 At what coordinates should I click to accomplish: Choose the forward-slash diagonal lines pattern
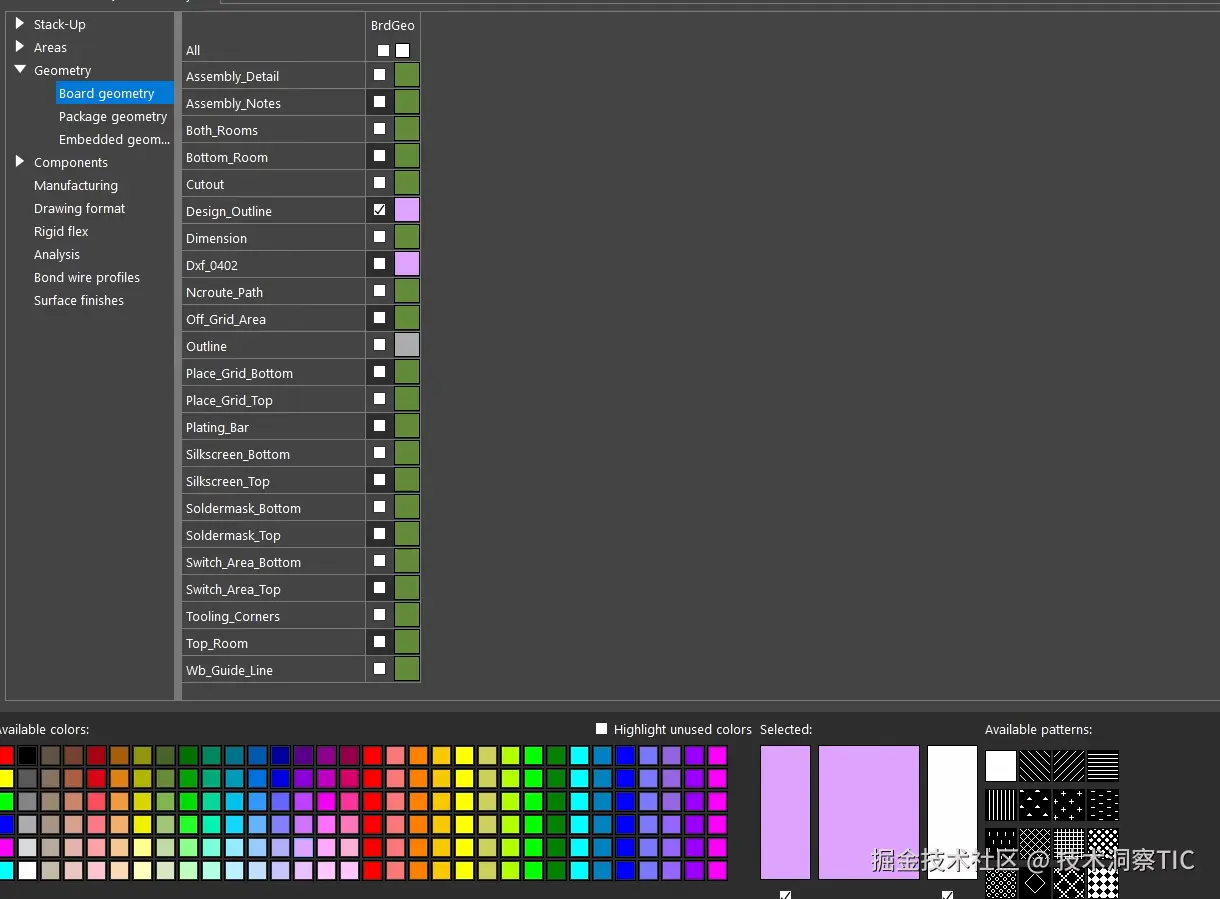coord(1069,766)
